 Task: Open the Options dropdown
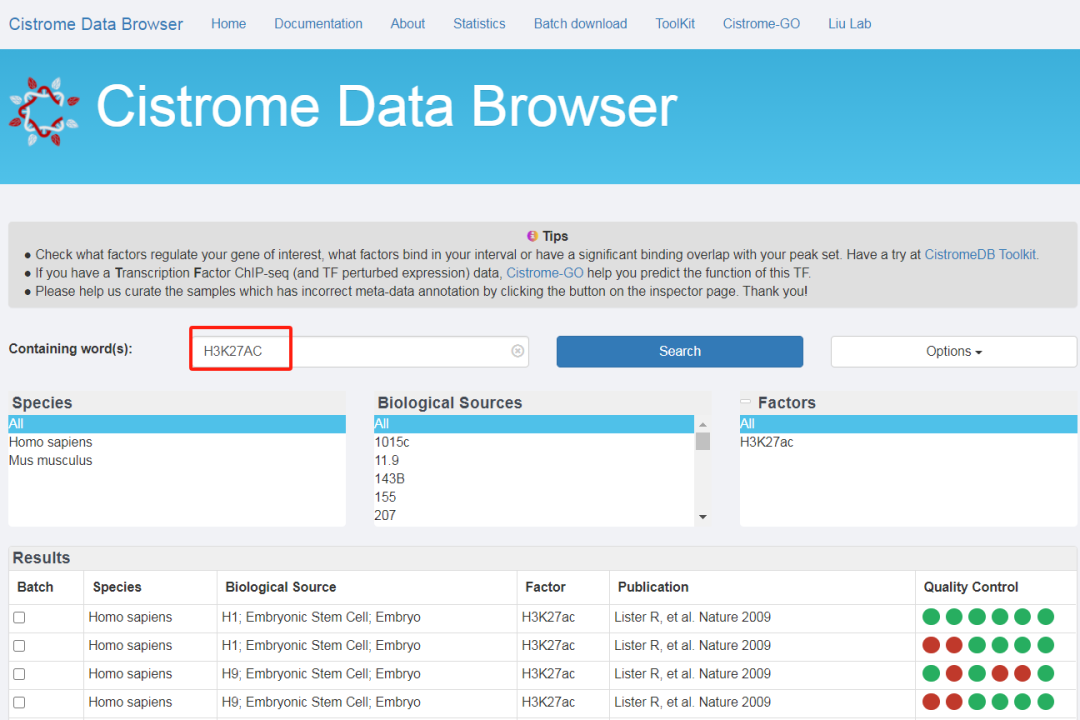point(953,351)
